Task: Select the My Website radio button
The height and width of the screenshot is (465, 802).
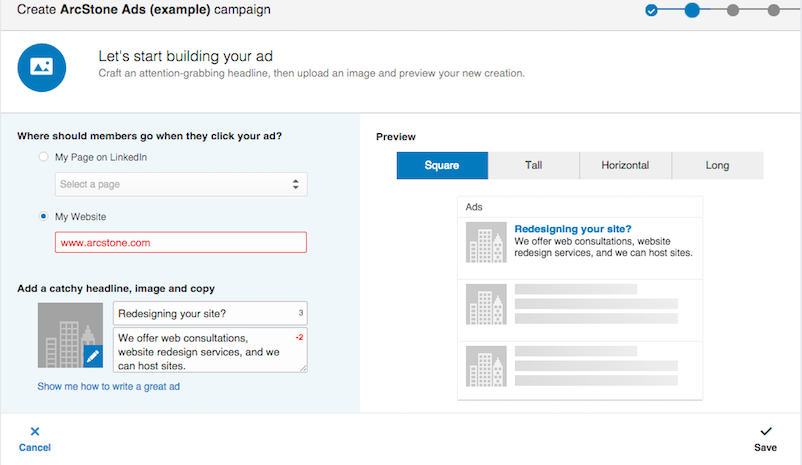Action: coord(43,216)
